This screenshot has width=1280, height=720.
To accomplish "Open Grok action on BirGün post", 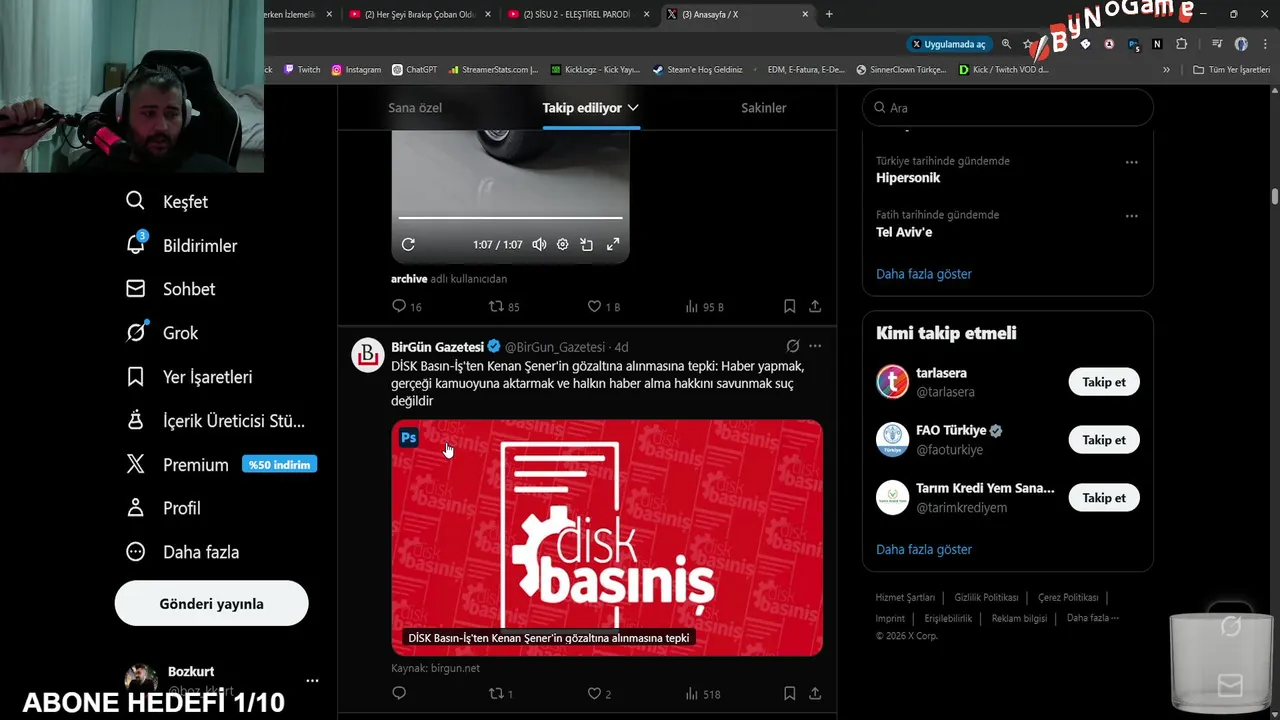I will [x=793, y=346].
